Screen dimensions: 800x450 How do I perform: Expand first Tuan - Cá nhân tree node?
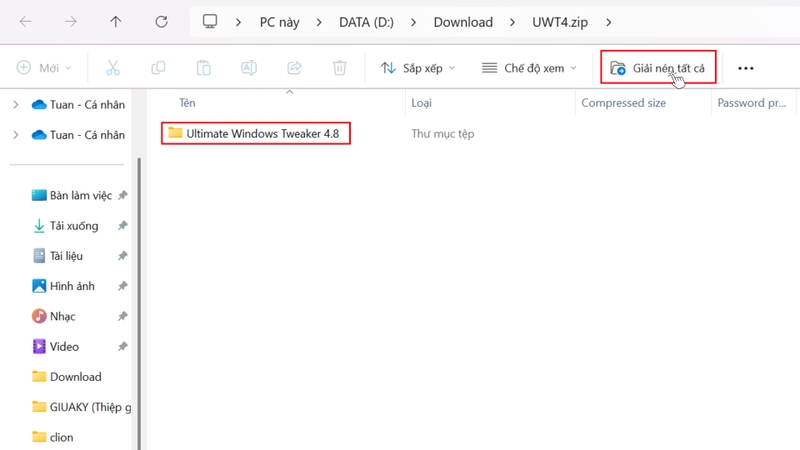[16, 105]
